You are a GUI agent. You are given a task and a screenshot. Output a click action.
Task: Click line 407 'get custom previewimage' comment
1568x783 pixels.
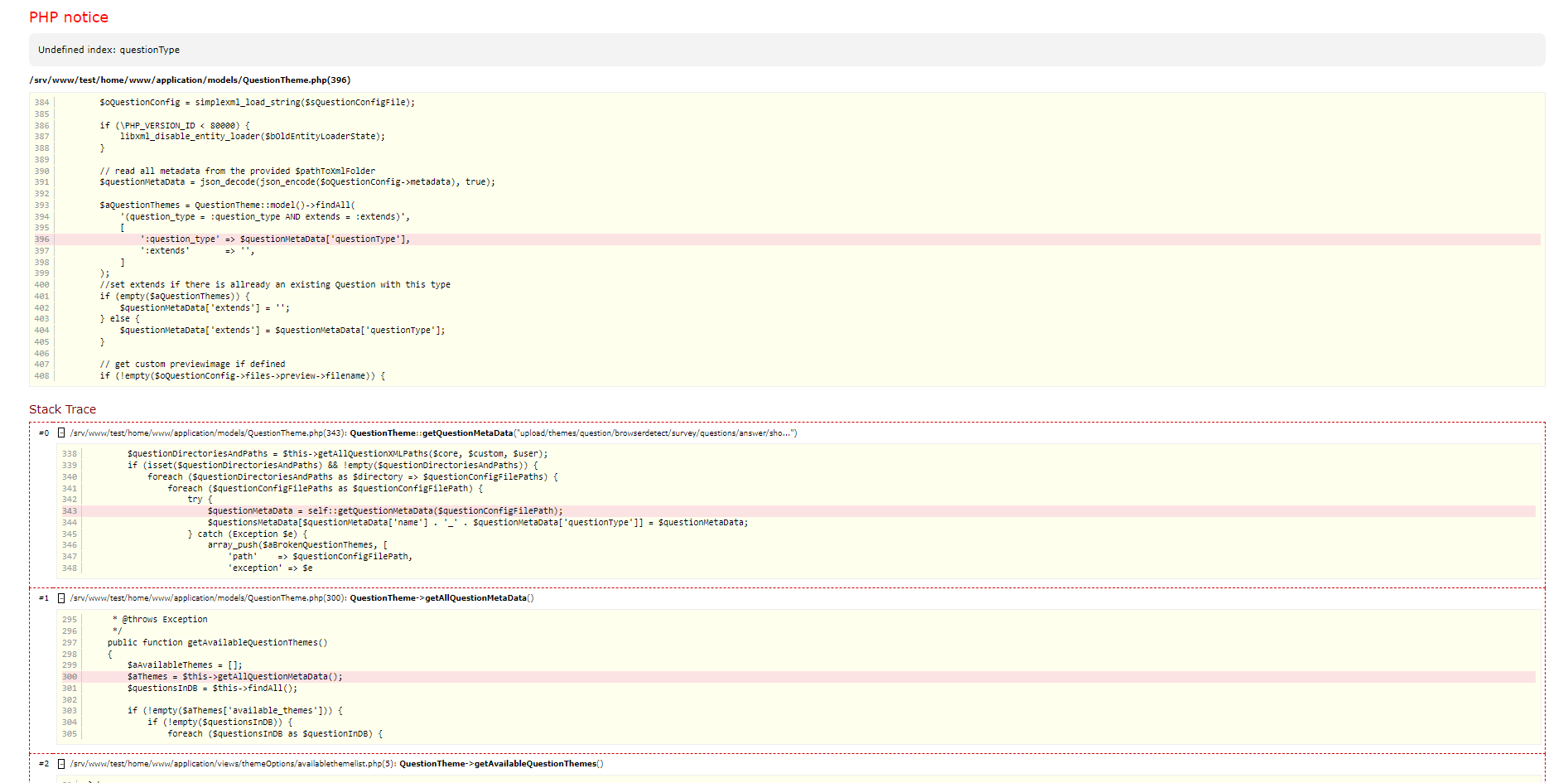click(x=192, y=365)
